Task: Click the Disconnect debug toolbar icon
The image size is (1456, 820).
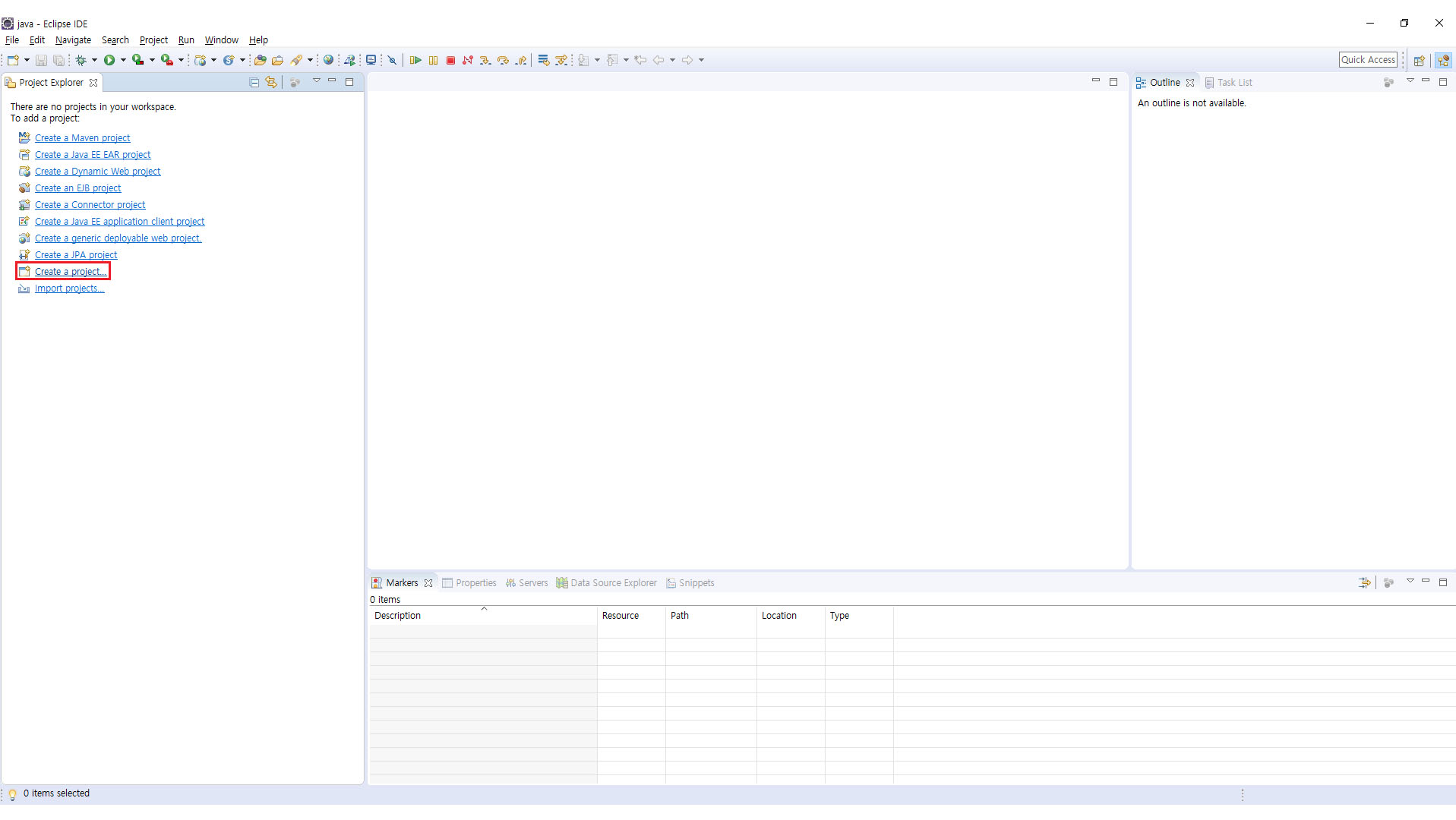Action: click(x=468, y=60)
